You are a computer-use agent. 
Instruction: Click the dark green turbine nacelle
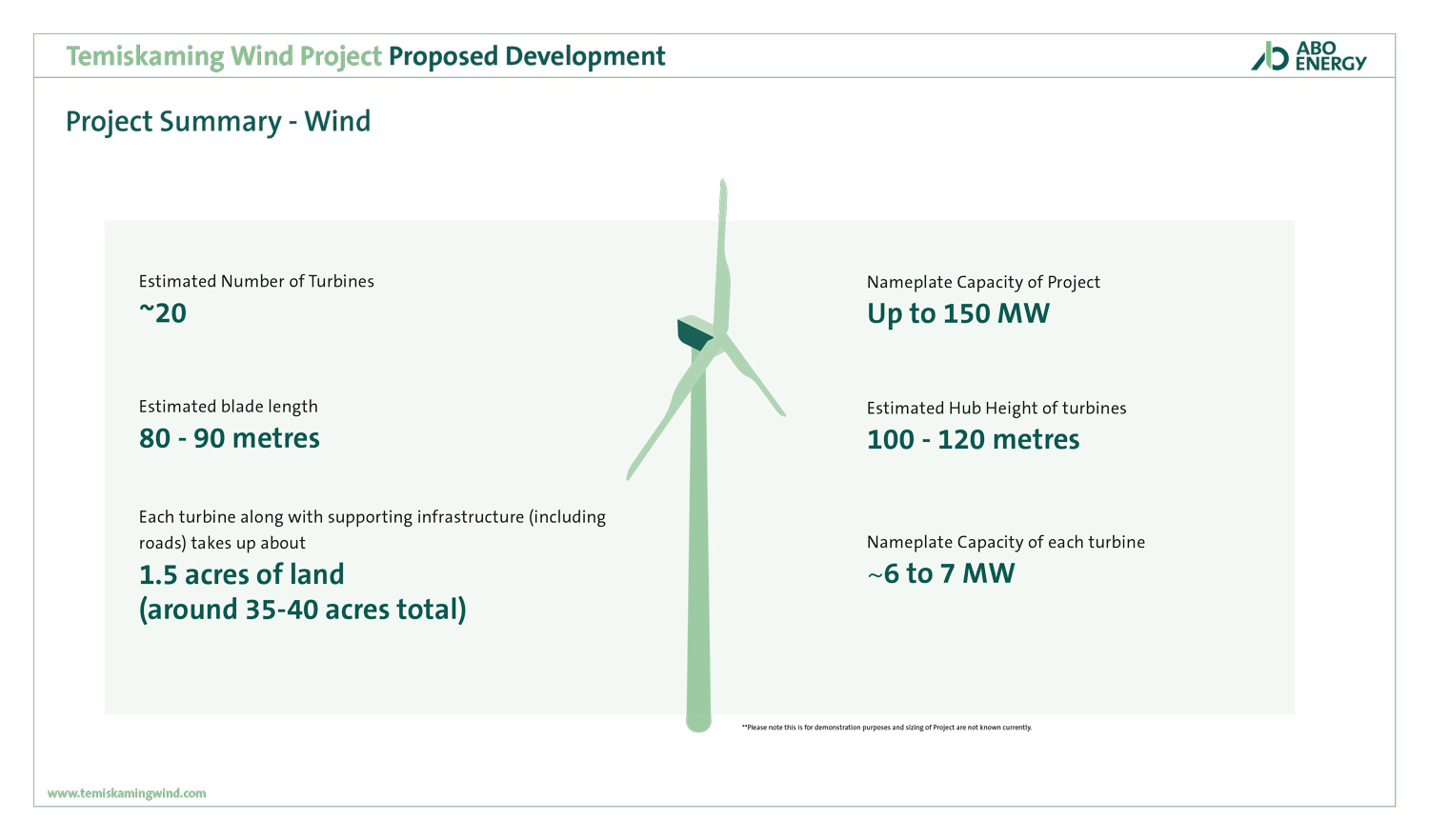click(x=694, y=334)
